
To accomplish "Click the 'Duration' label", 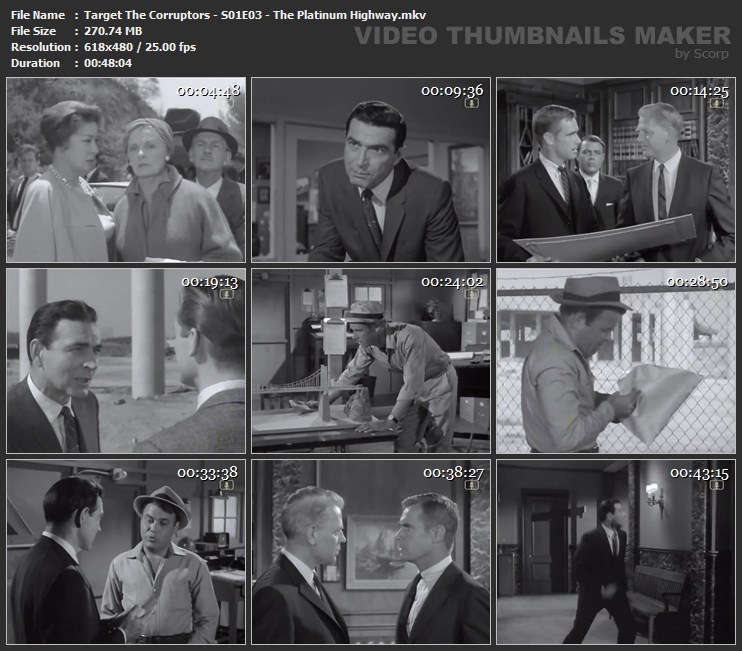I will pyautogui.click(x=35, y=63).
